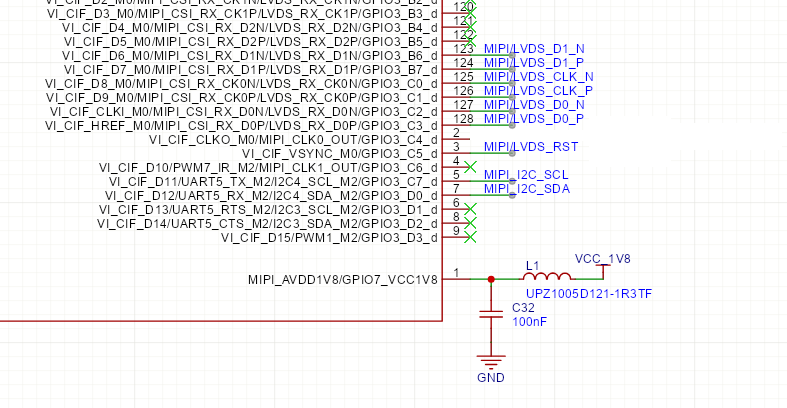
Task: Select the MIPI/LVDS_D0_N net label
Action: coord(534,105)
